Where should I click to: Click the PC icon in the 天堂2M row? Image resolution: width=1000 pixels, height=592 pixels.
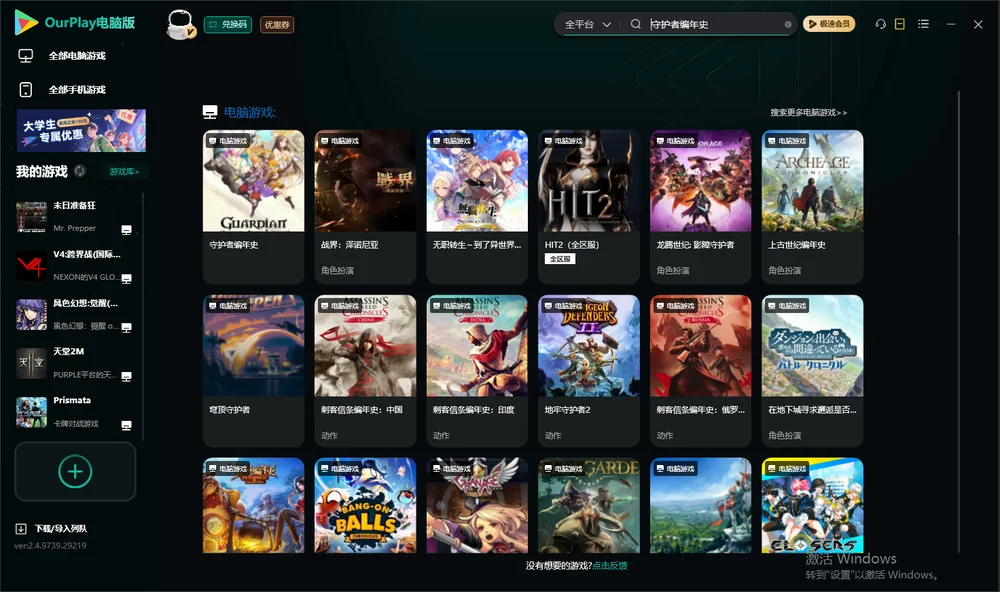pyautogui.click(x=126, y=376)
